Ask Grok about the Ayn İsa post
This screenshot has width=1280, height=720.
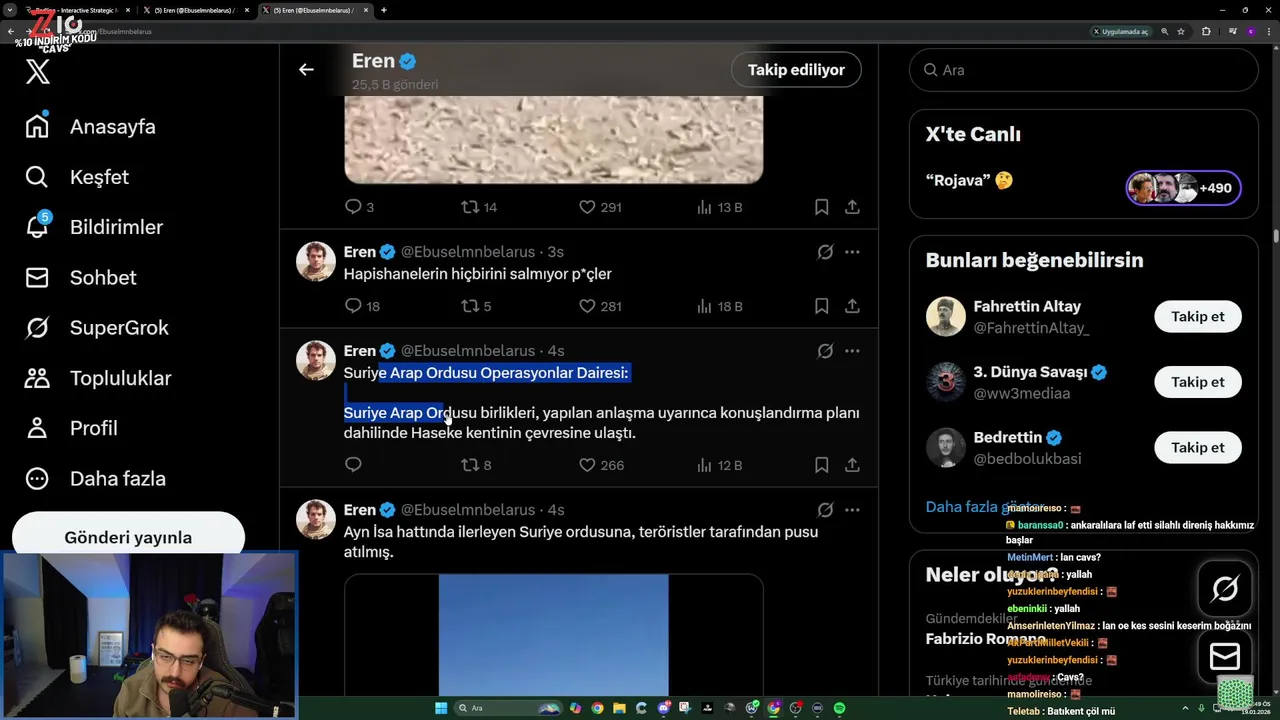(825, 510)
